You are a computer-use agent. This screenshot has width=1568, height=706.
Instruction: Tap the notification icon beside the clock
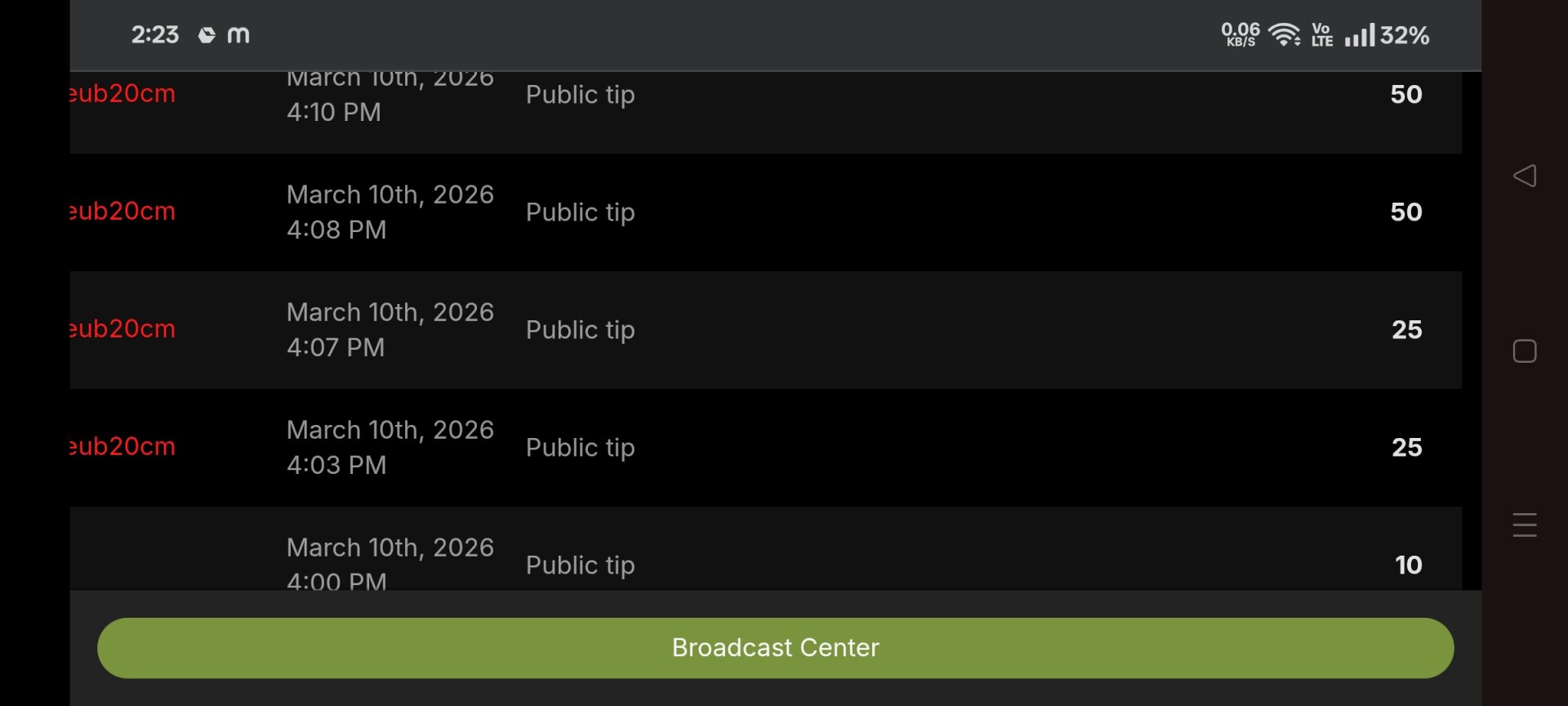tap(207, 35)
